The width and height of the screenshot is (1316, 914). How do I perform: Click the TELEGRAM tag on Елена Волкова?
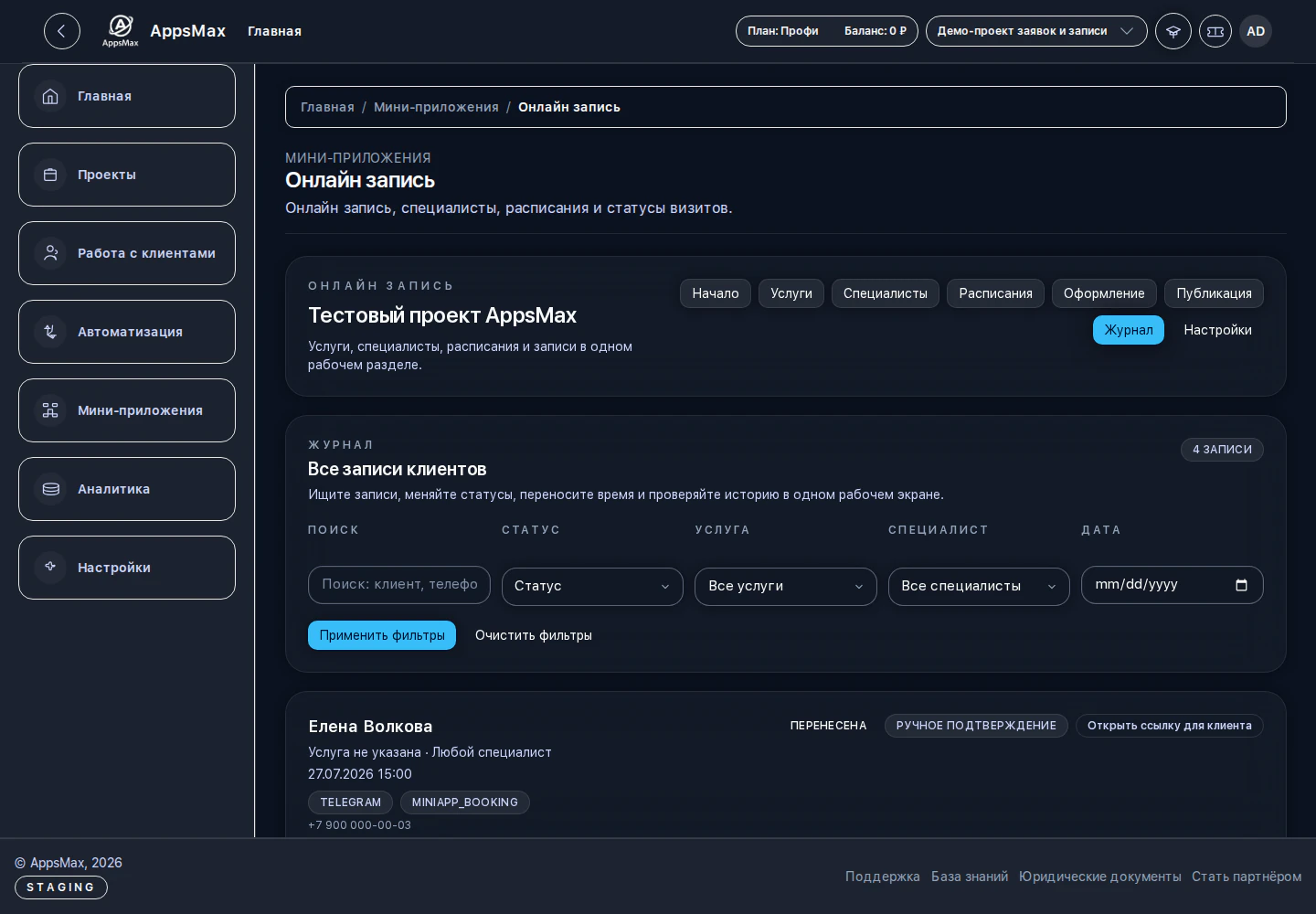click(351, 802)
